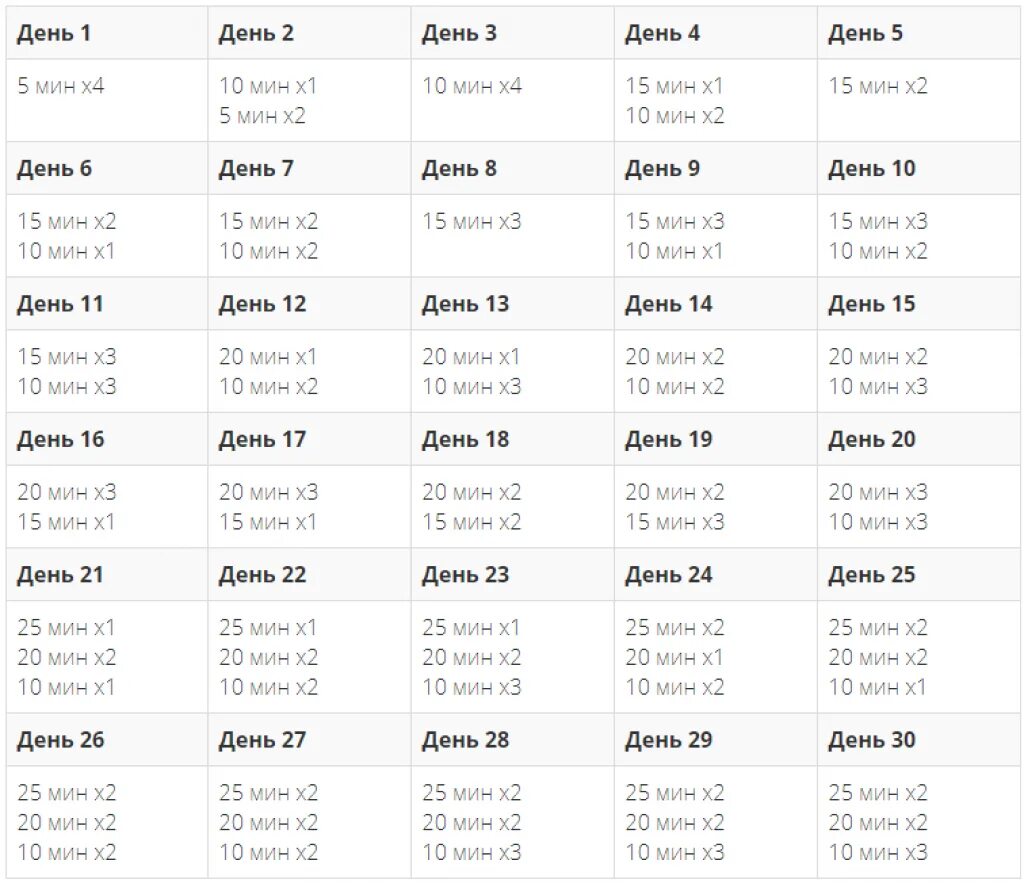
Task: Click '10 мин х3' line under День 30
Action: tap(878, 852)
